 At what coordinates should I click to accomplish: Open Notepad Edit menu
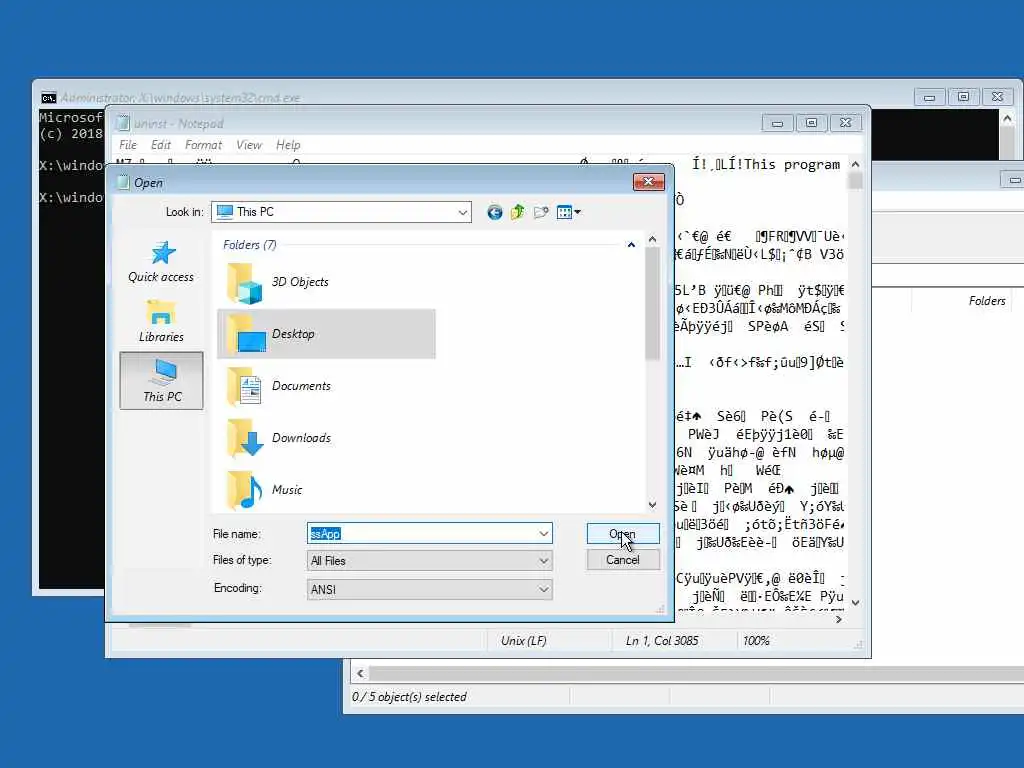(161, 145)
